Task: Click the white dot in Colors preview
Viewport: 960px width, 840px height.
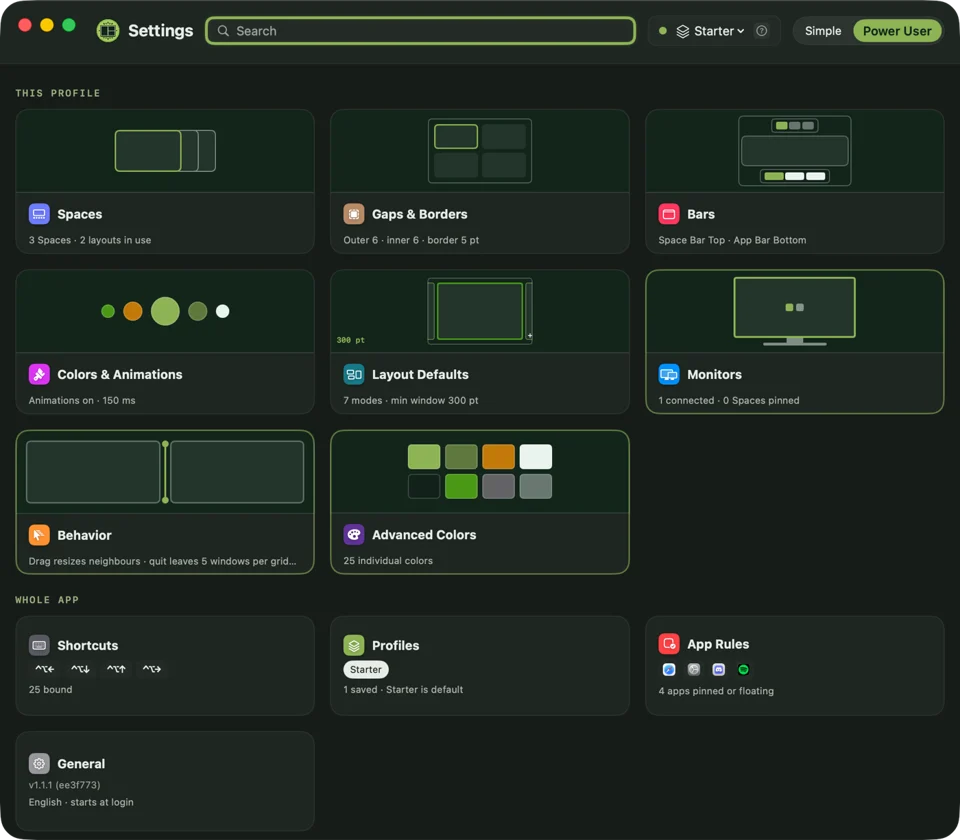Action: tap(223, 311)
